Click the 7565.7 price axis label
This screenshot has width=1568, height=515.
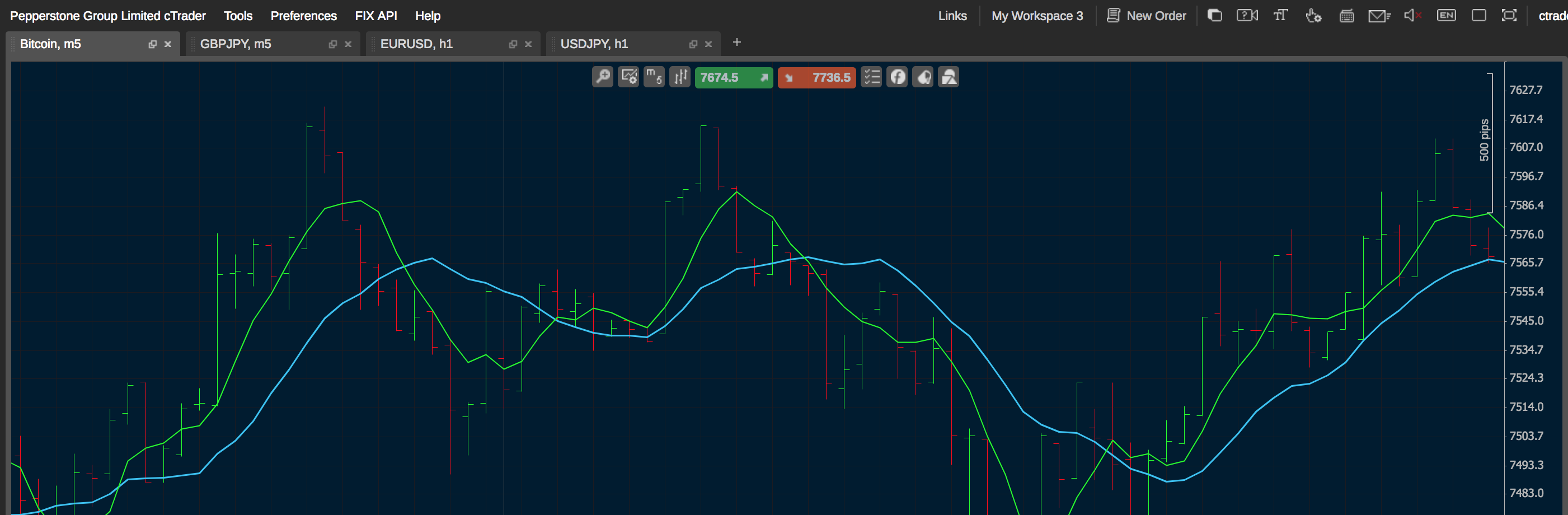pyautogui.click(x=1527, y=263)
